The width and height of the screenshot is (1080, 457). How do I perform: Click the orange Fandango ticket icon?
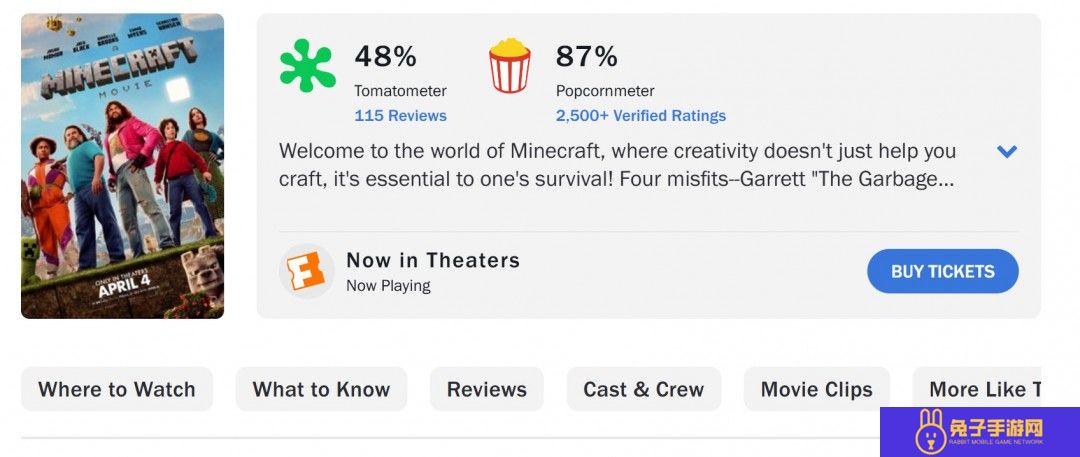[x=307, y=271]
